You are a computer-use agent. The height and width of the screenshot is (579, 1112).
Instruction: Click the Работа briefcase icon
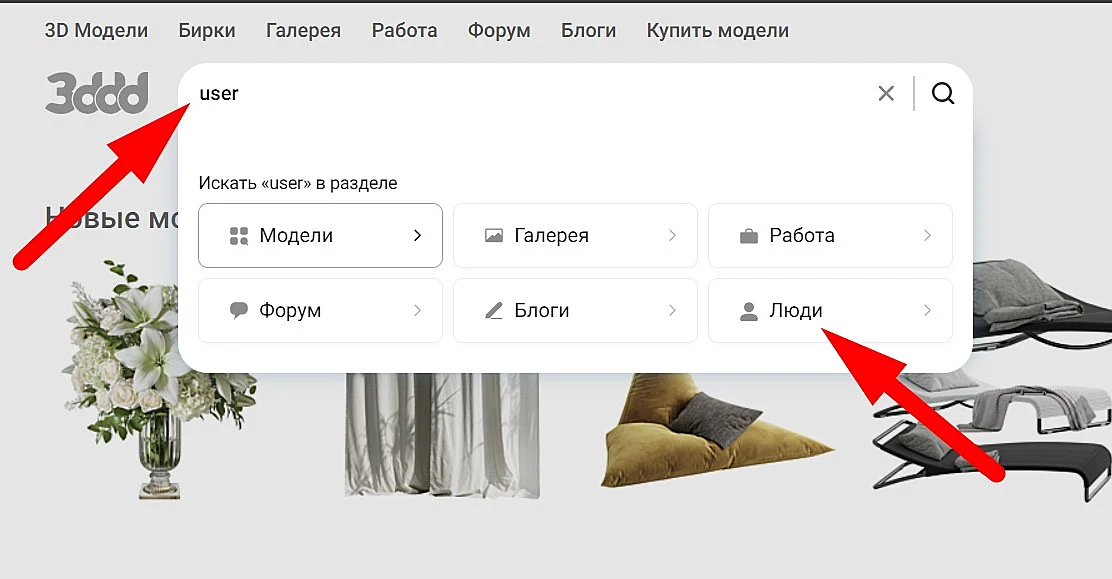pos(749,236)
